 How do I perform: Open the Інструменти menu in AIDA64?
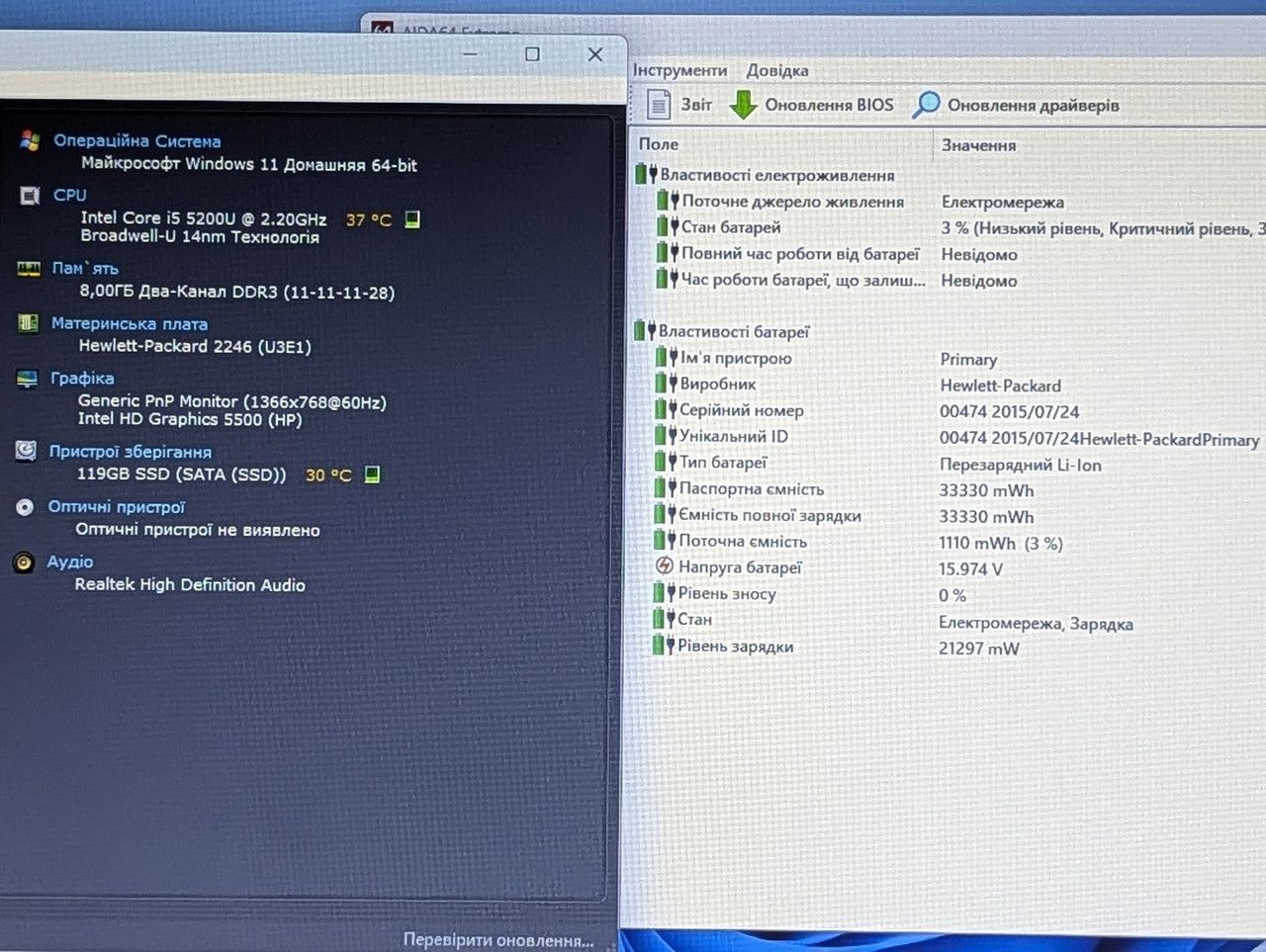click(x=680, y=70)
